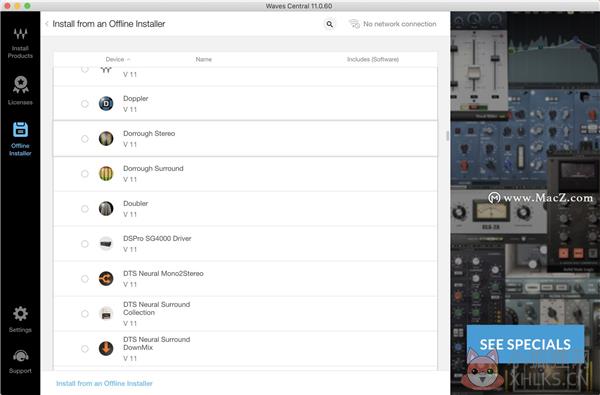Click the No network connection status text
The height and width of the screenshot is (395, 600).
tap(399, 24)
